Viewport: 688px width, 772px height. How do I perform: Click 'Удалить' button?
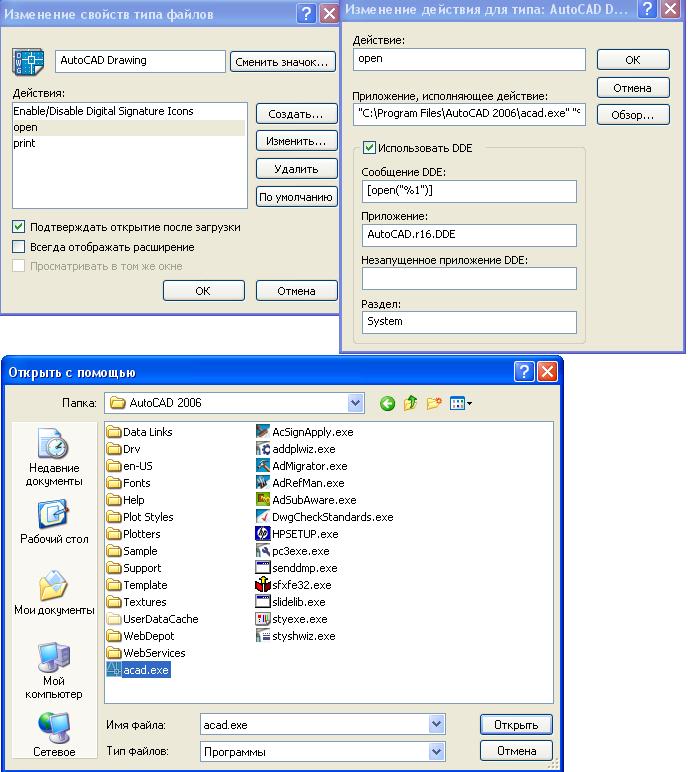coord(296,169)
